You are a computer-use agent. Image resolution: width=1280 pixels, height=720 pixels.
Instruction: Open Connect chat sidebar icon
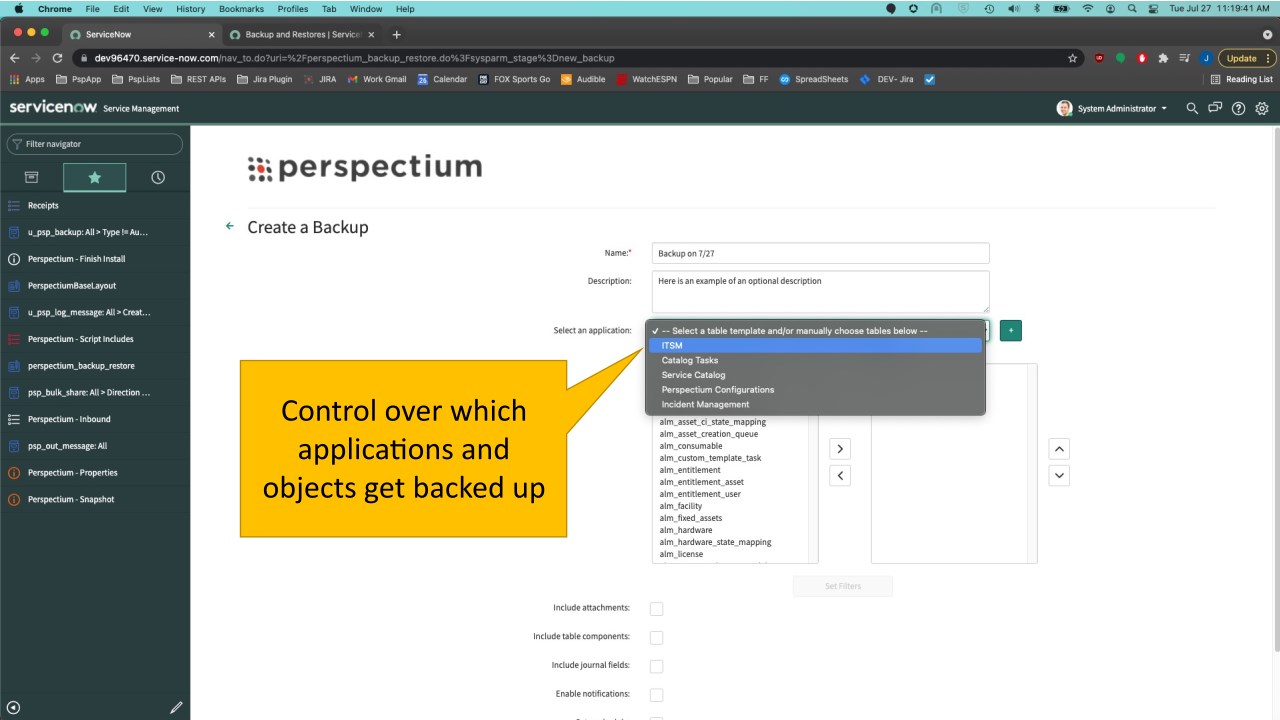(1216, 108)
